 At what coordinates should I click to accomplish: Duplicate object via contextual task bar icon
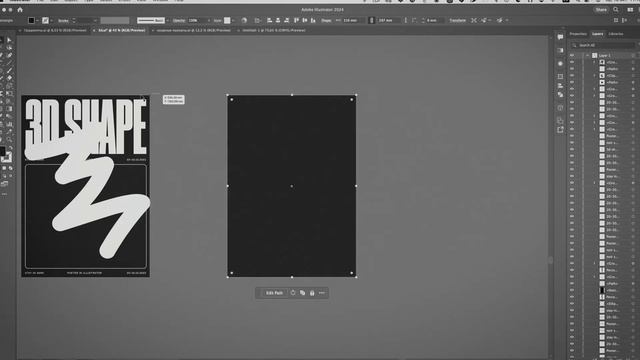302,293
